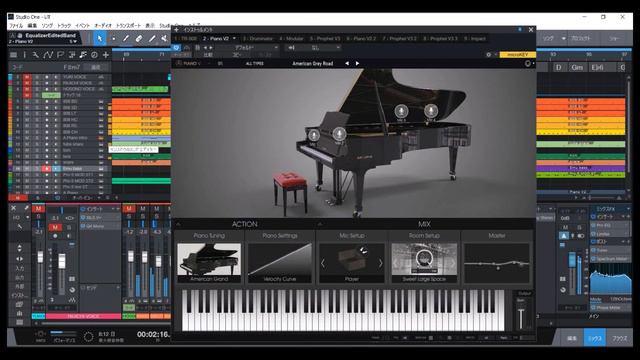Open the トラック menu
Viewport: 640px width, 360px height.
pos(64,25)
